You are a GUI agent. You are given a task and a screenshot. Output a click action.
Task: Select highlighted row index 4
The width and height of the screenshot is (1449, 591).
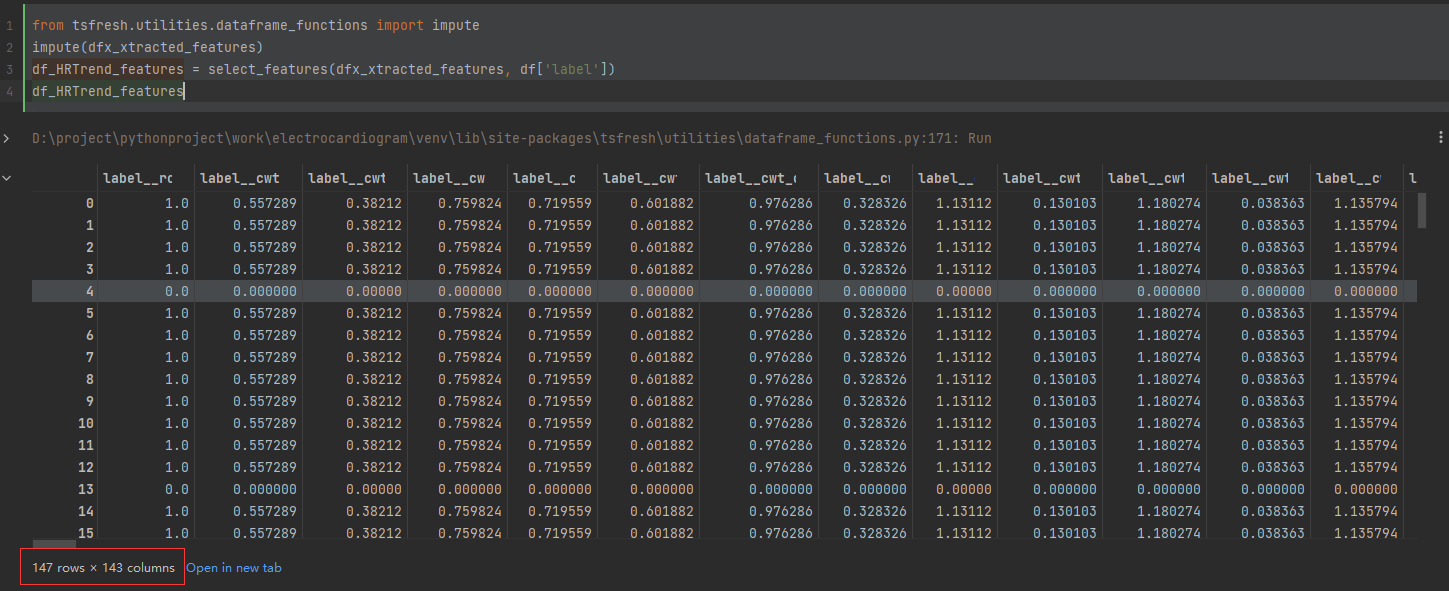point(90,291)
